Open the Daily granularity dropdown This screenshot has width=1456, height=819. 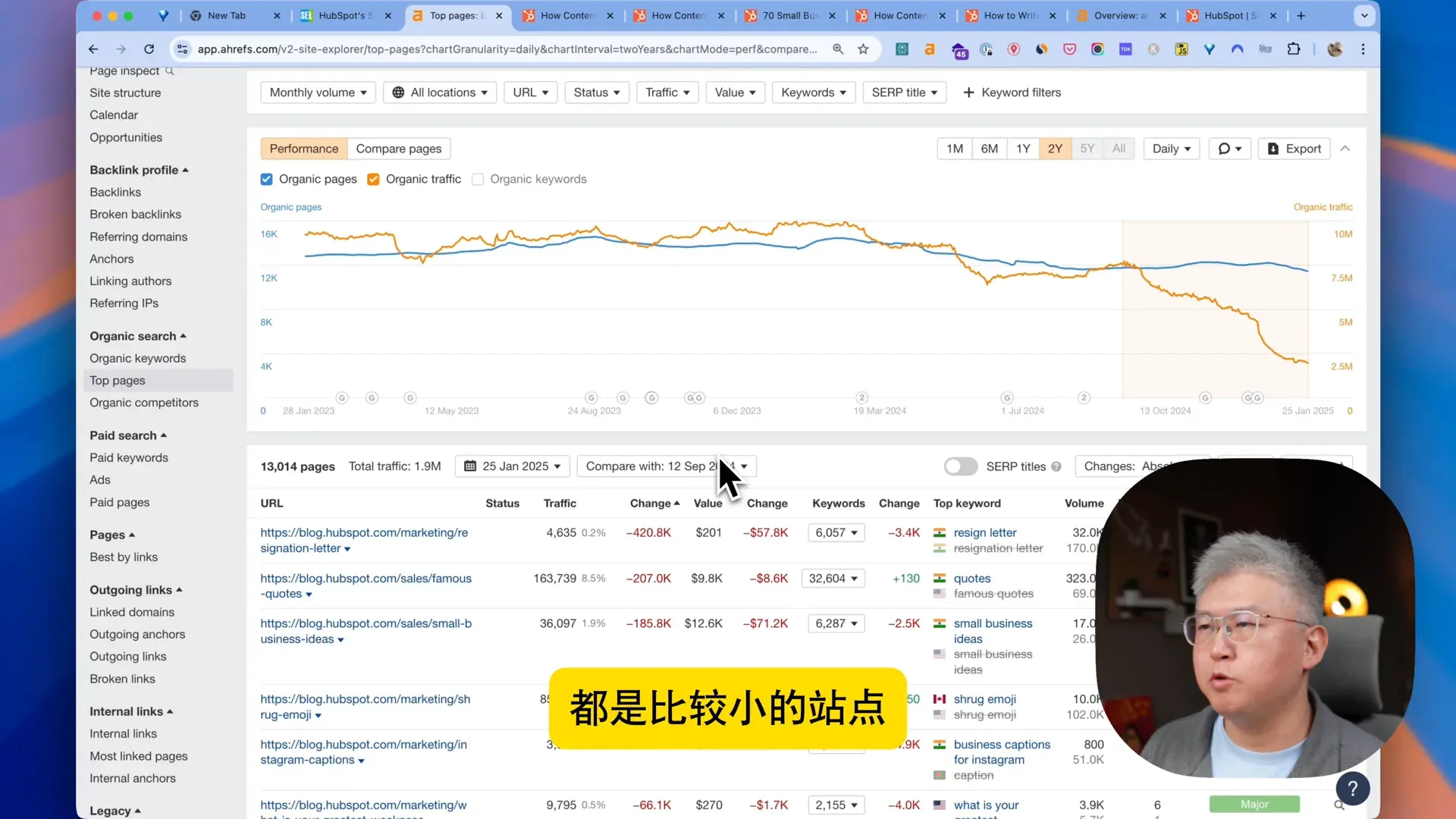1171,149
